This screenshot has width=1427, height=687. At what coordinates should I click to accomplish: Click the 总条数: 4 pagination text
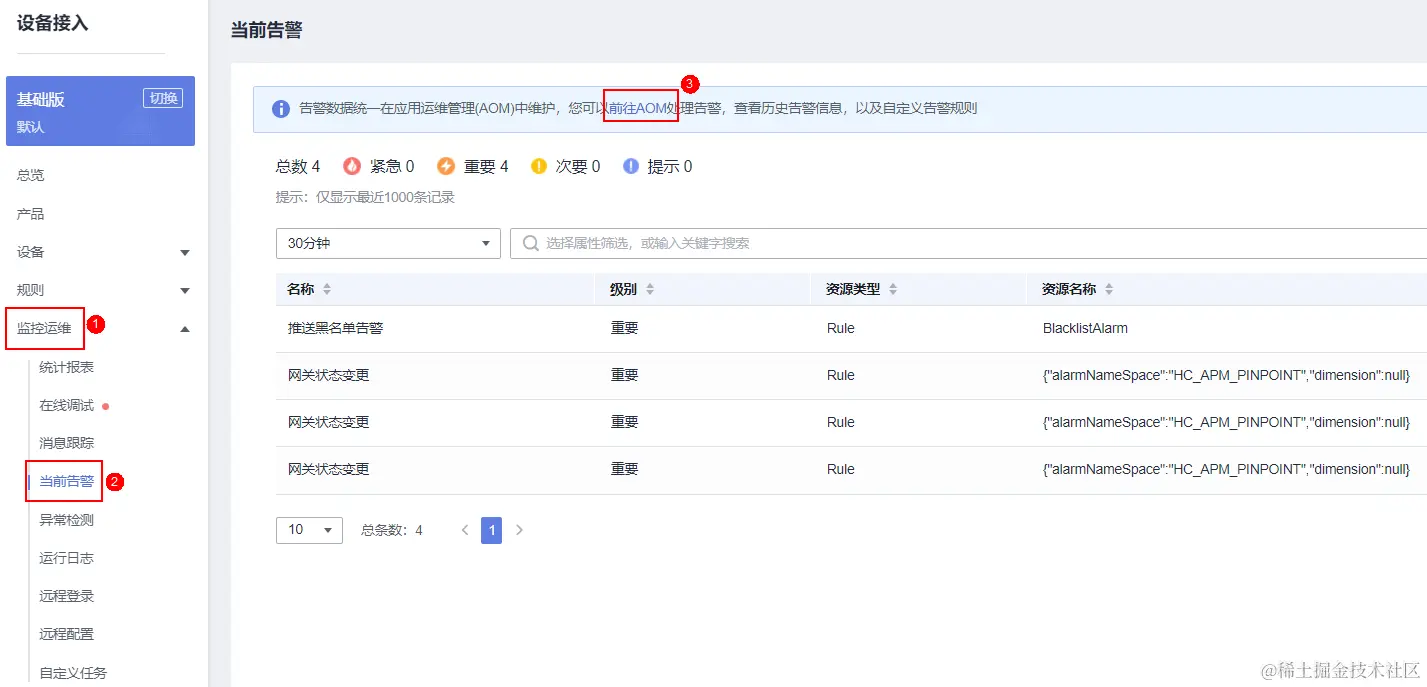coord(392,530)
